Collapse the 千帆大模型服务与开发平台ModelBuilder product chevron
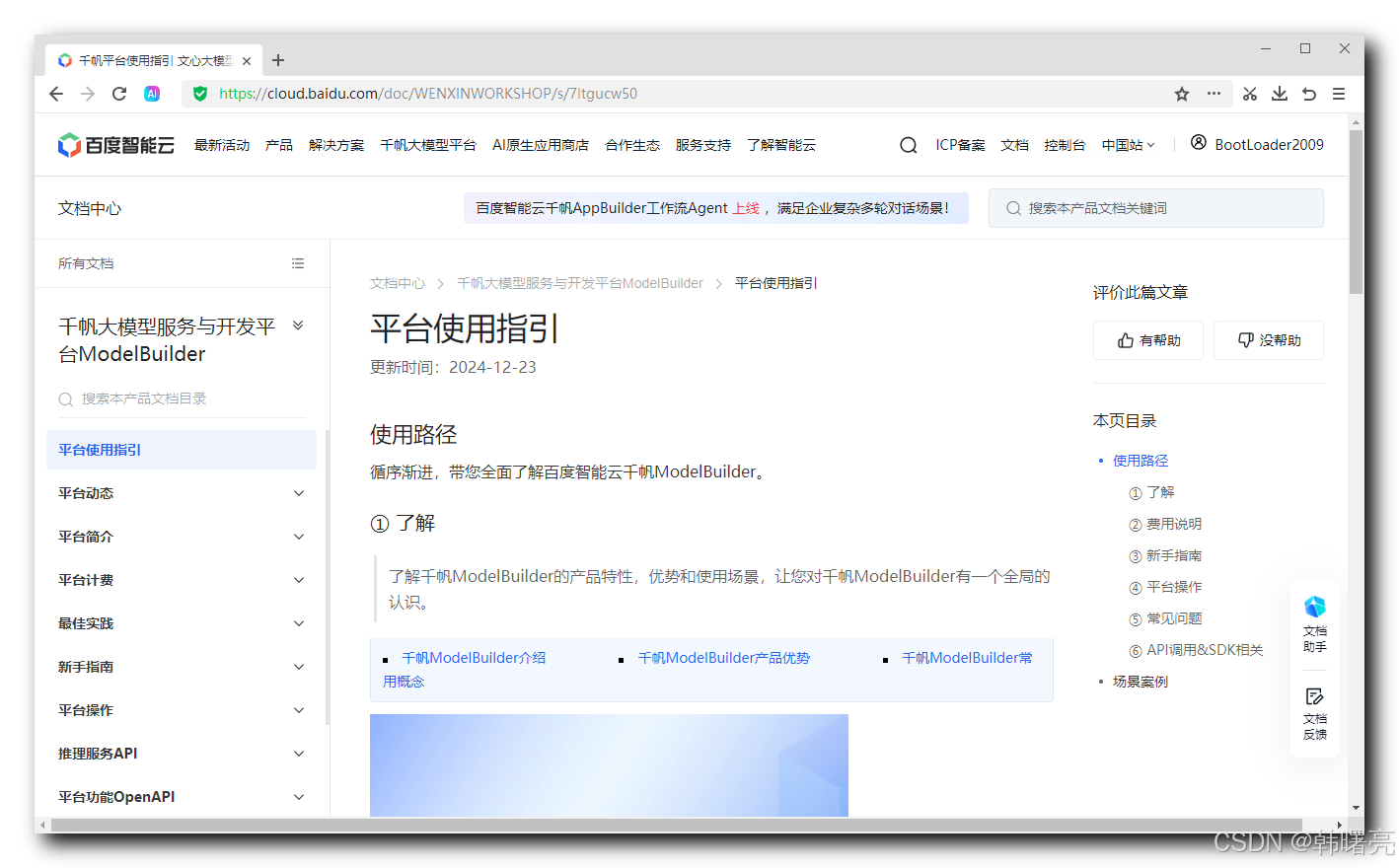Image resolution: width=1399 pixels, height=868 pixels. click(x=298, y=325)
